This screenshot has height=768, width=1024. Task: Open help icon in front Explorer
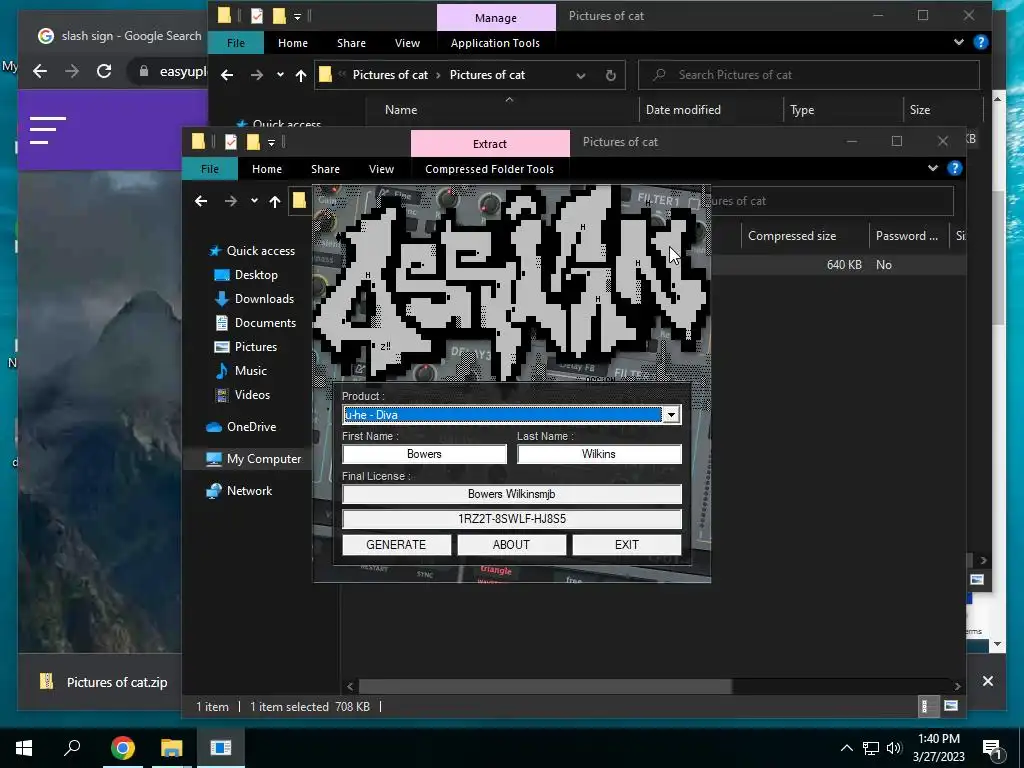tap(955, 168)
